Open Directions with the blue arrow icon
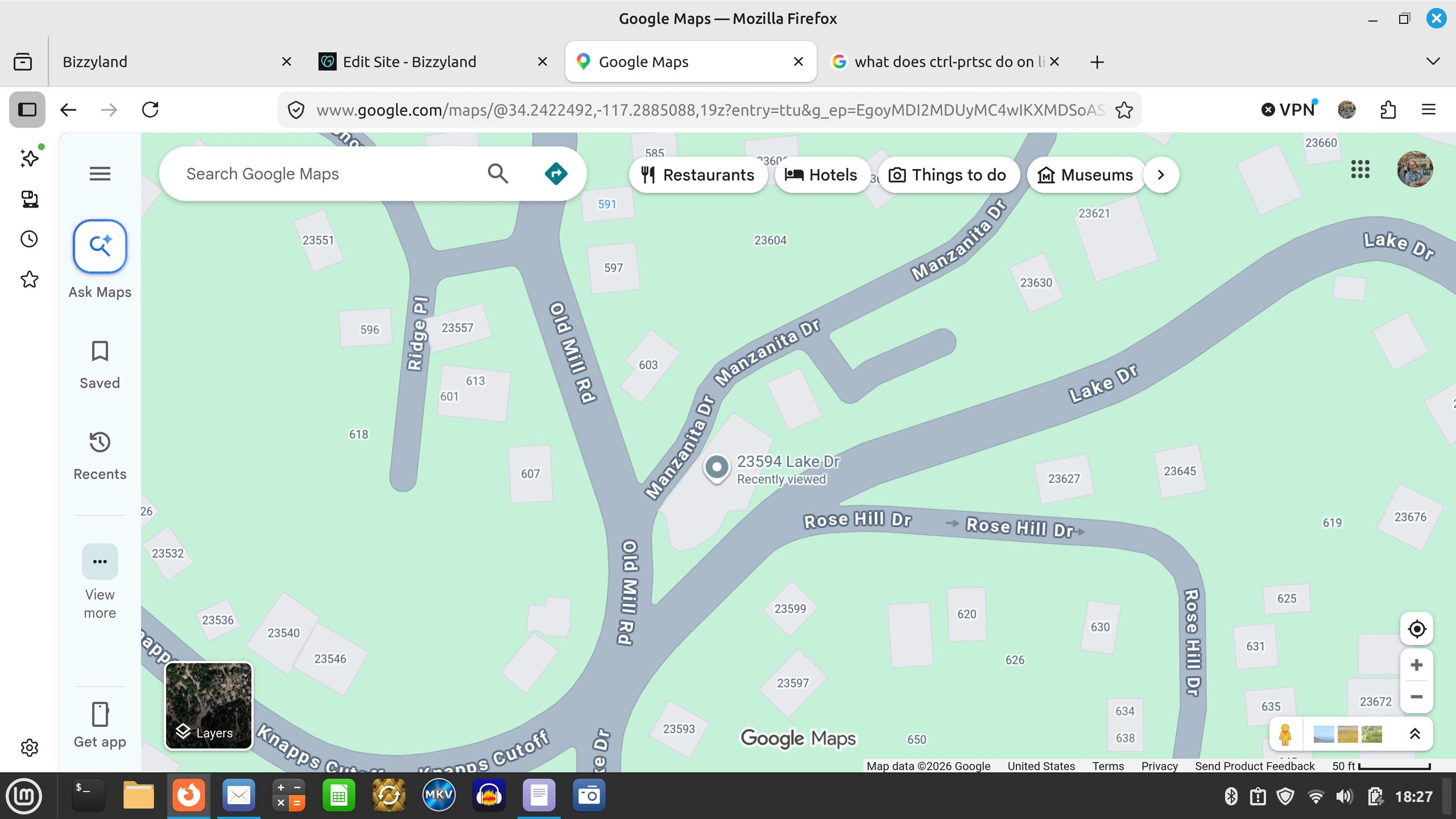Screen dimensions: 1456x819 556,173
